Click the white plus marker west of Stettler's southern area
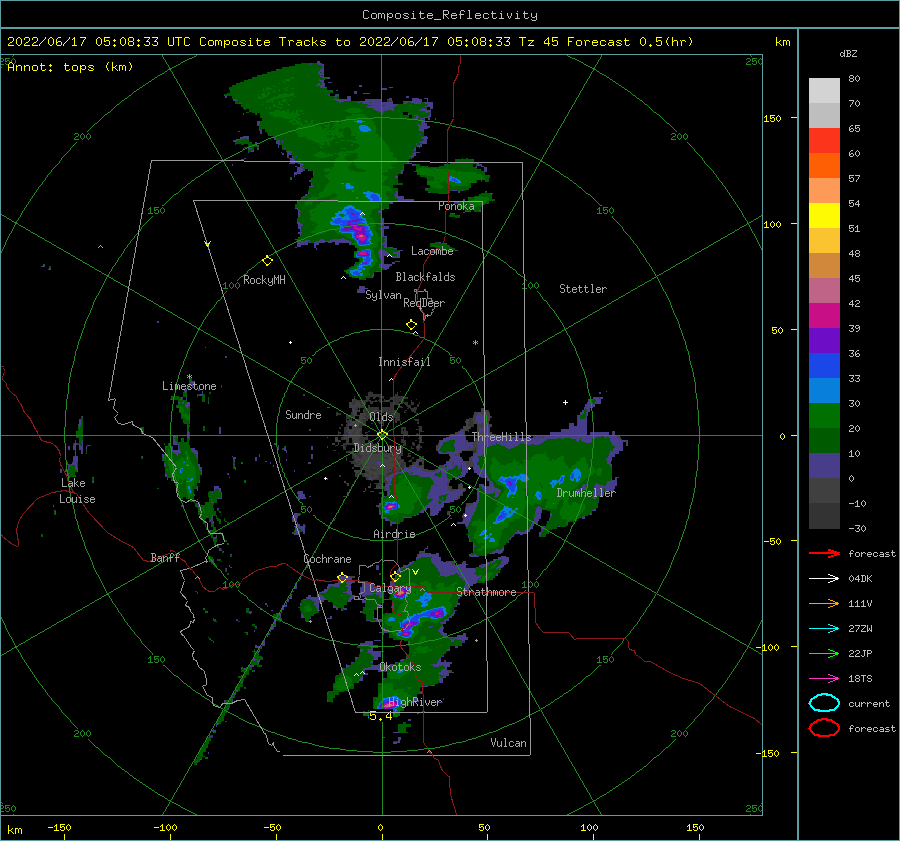This screenshot has height=841, width=900. pyautogui.click(x=565, y=402)
